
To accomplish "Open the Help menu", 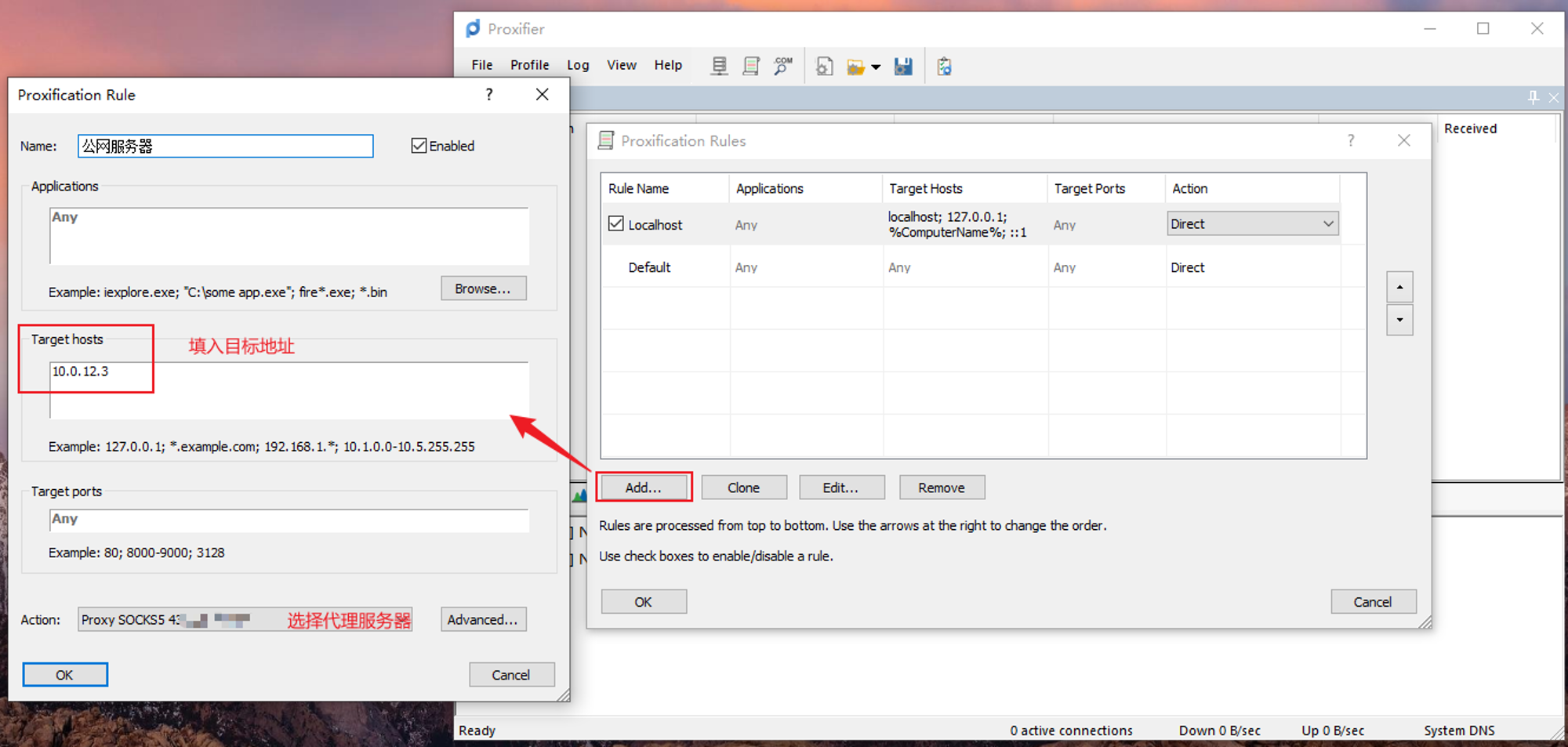I will click(668, 65).
